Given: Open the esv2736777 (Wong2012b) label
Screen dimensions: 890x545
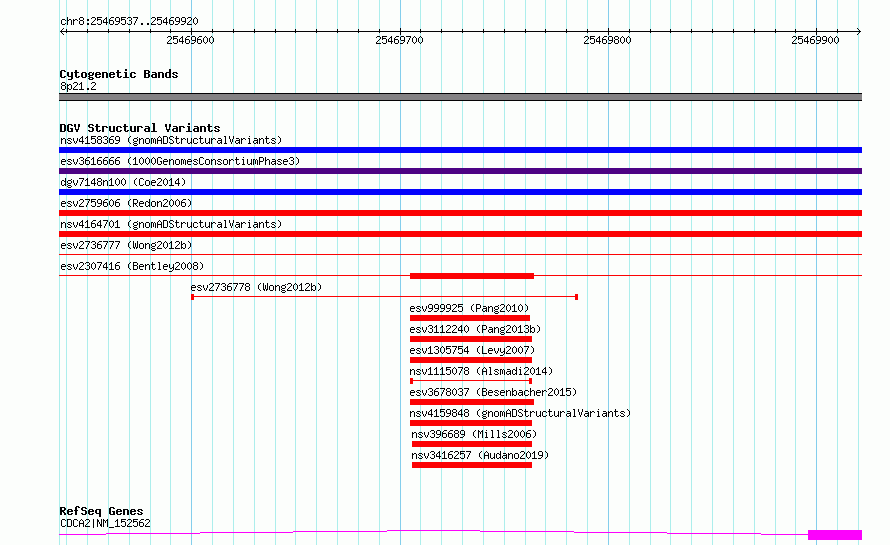Looking at the screenshot, I should pyautogui.click(x=126, y=245).
